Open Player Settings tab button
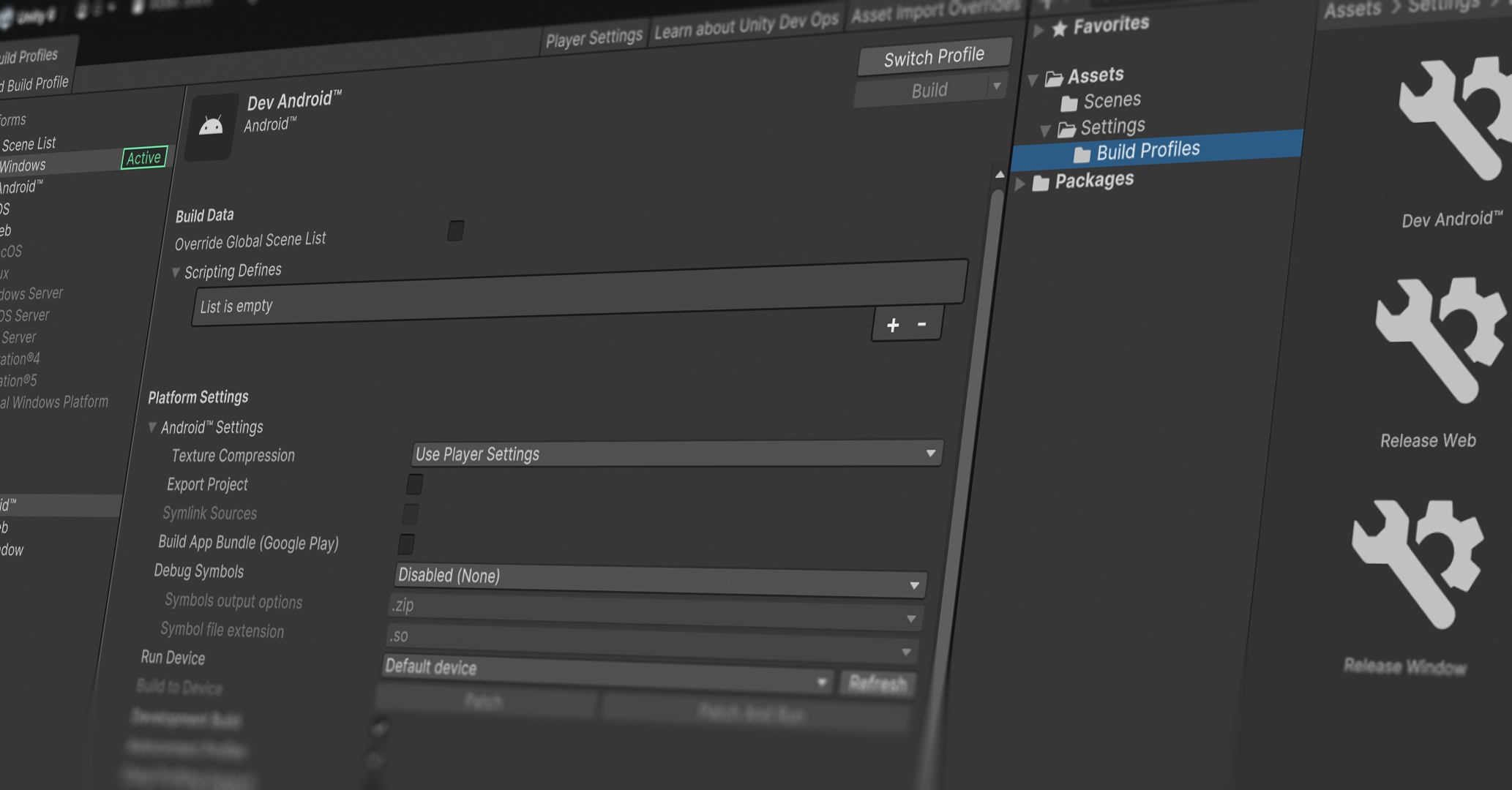1512x790 pixels. coord(594,37)
